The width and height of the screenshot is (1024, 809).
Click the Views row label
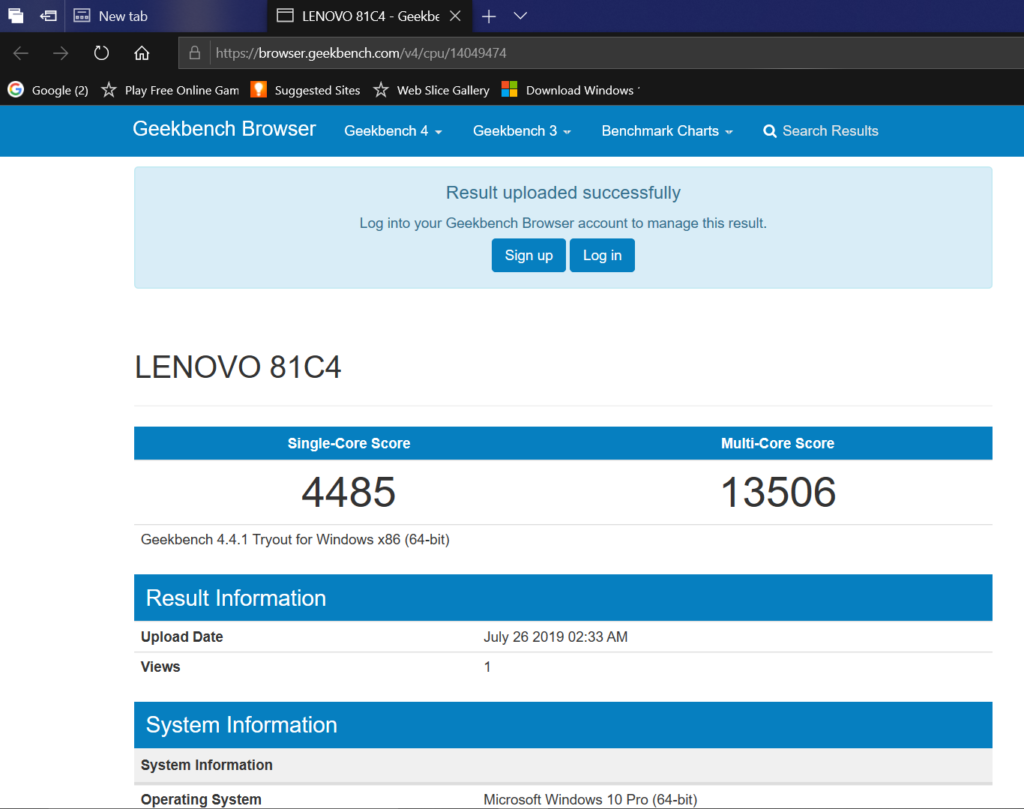(x=160, y=667)
